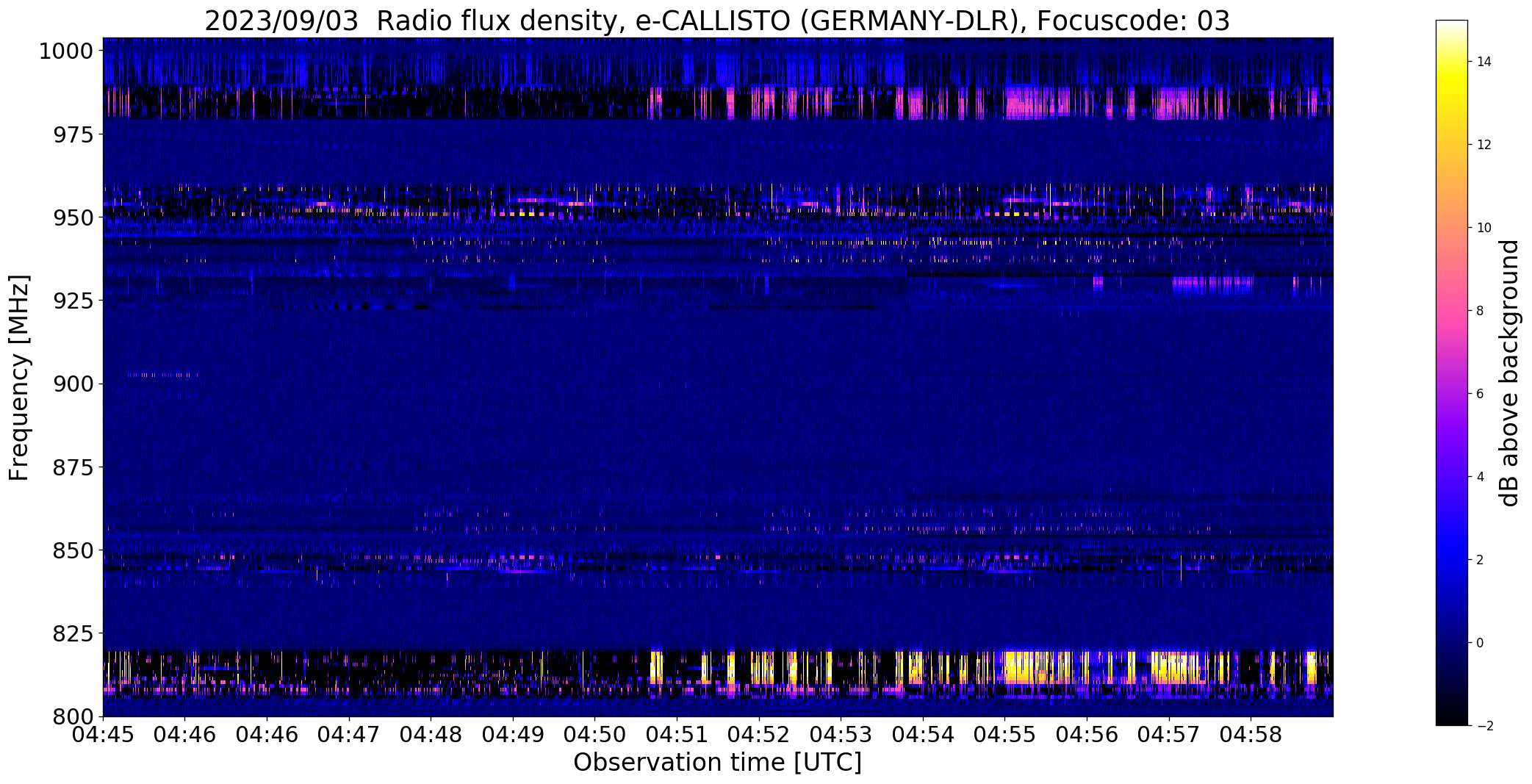Click the colorbar tick label 10
Image resolution: width=1532 pixels, height=784 pixels.
pos(1484,228)
